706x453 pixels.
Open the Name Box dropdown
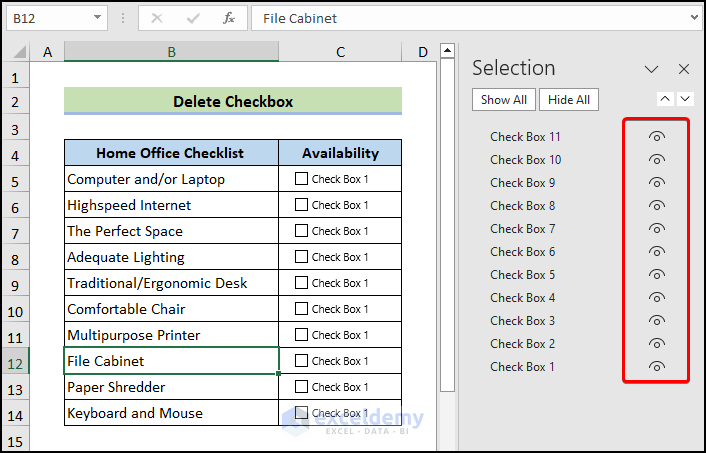click(x=97, y=18)
